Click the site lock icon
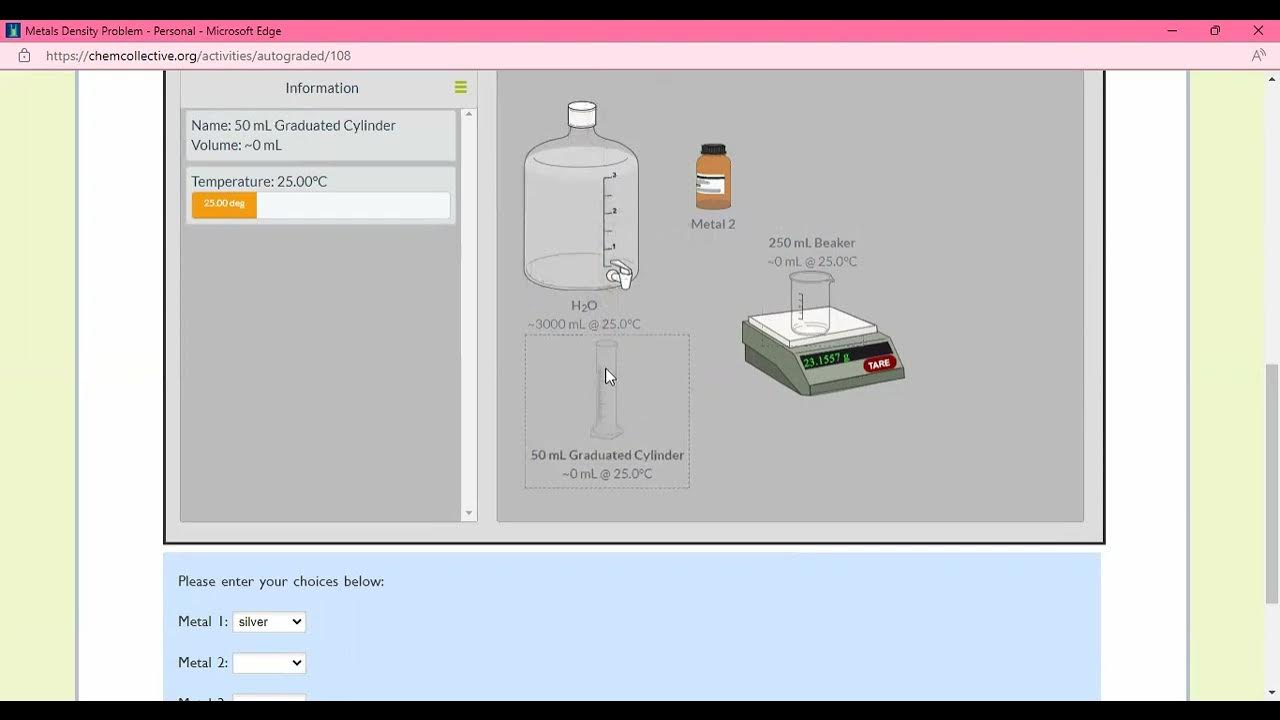This screenshot has width=1280, height=720. [x=24, y=56]
